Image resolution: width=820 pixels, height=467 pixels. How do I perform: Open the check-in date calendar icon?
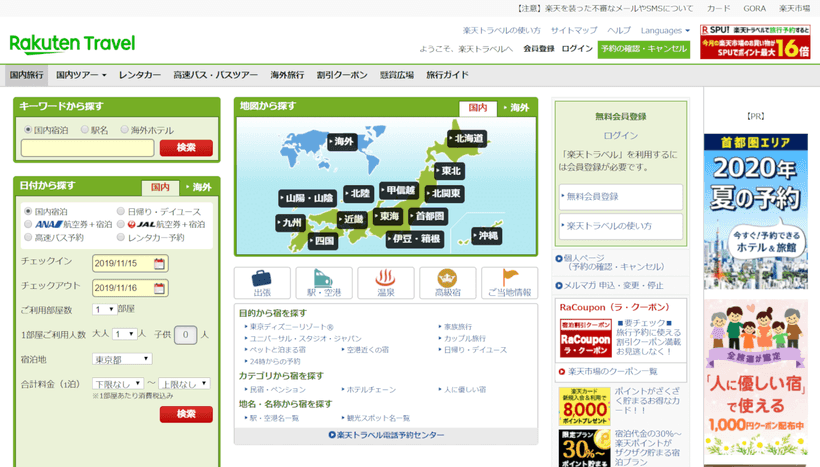pos(160,264)
